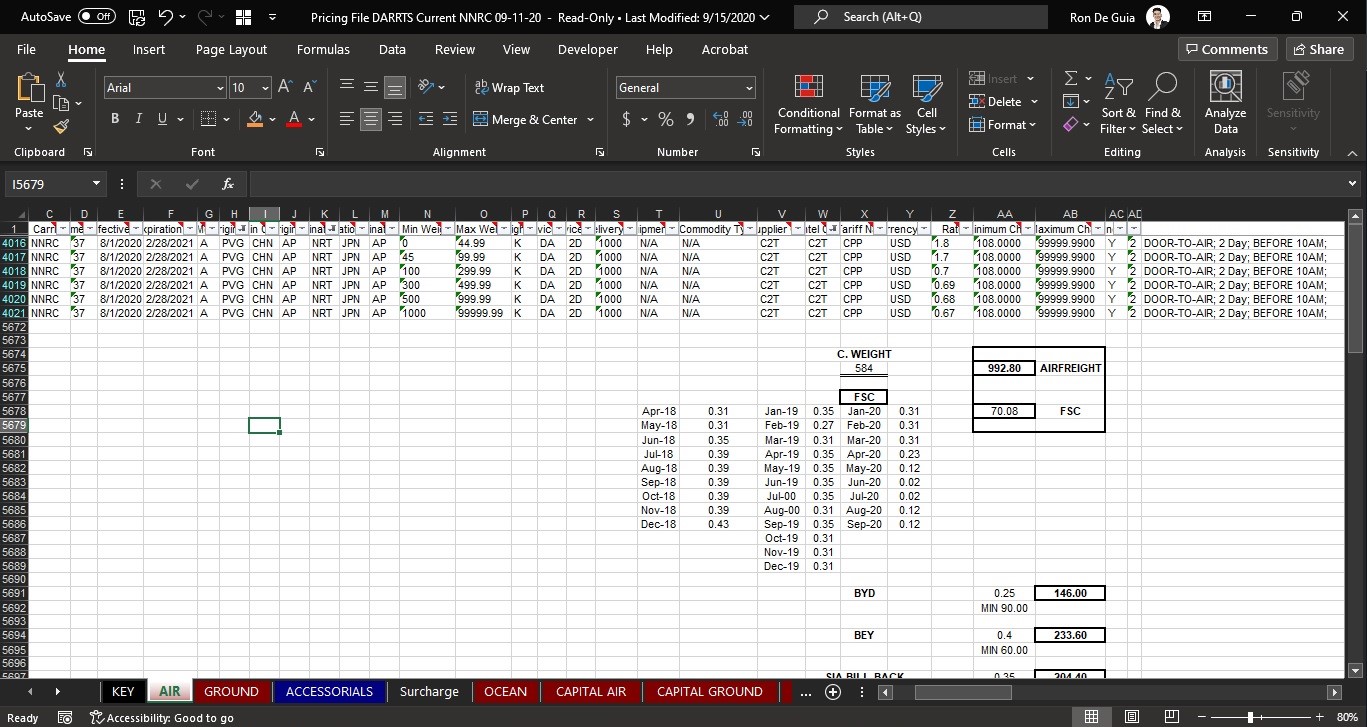This screenshot has height=727, width=1367.
Task: Click the Decrease Decimal icon
Action: click(745, 119)
